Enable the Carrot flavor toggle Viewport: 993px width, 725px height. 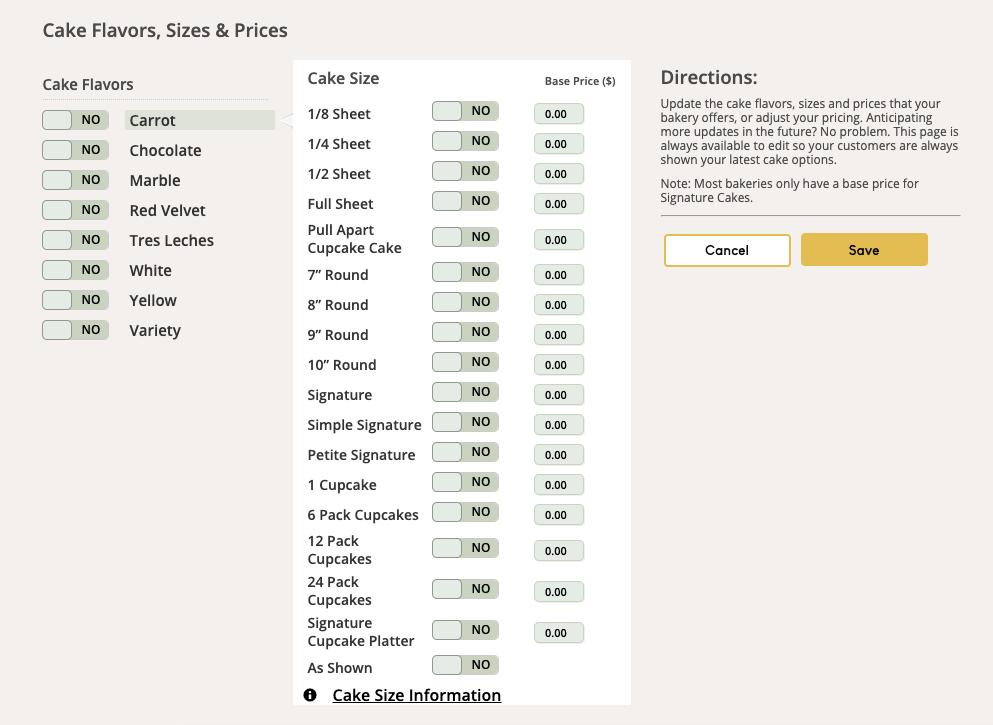75,120
